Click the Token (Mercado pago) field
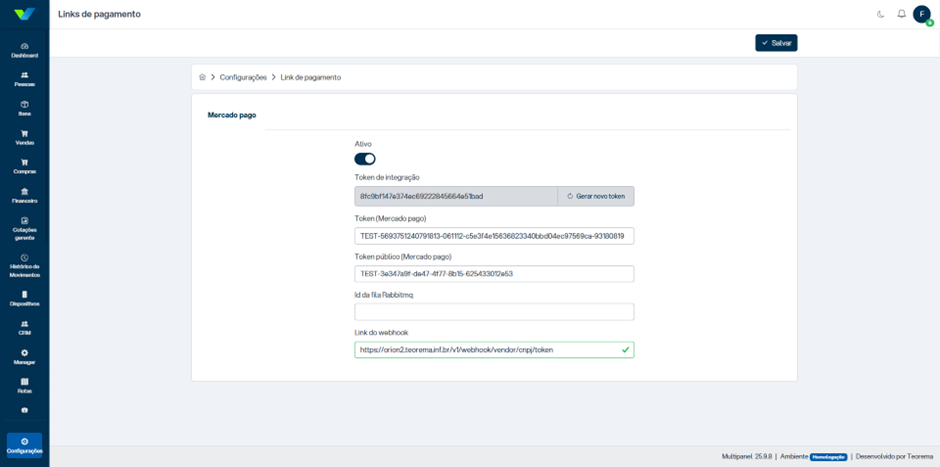Viewport: 940px width, 467px height. (x=494, y=236)
